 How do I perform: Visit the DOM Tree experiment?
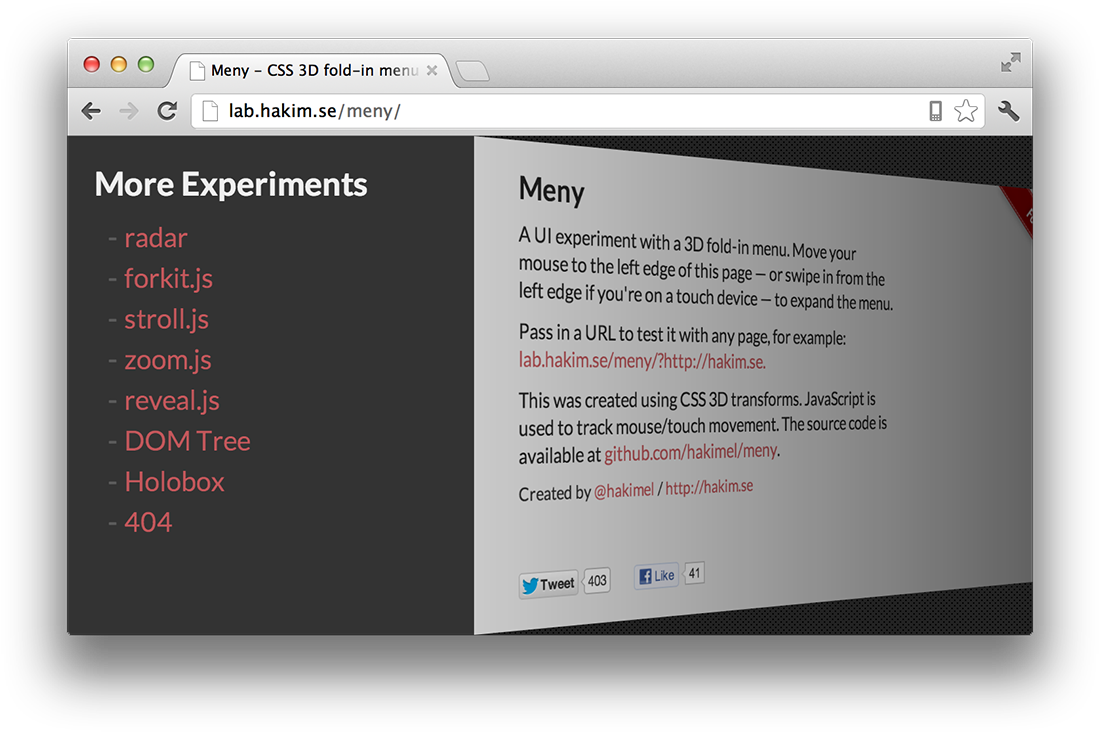tap(187, 441)
